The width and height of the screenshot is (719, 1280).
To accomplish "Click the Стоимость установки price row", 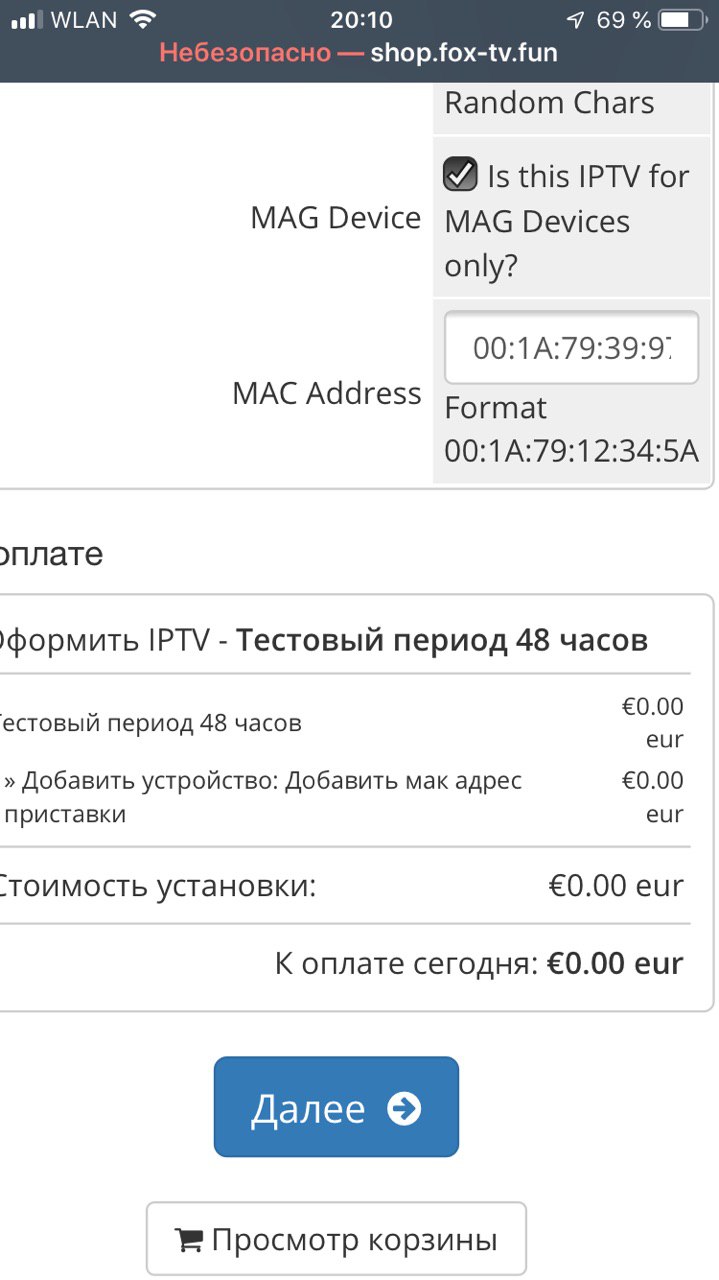I will [x=340, y=886].
